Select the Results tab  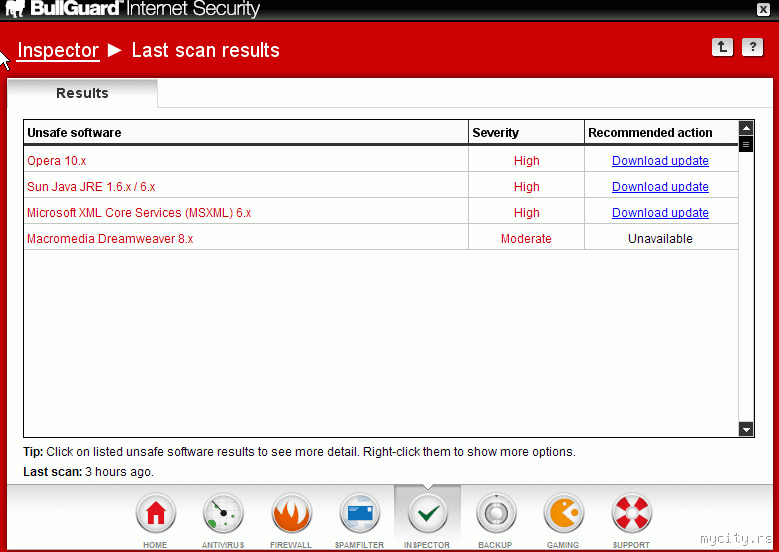coord(82,93)
